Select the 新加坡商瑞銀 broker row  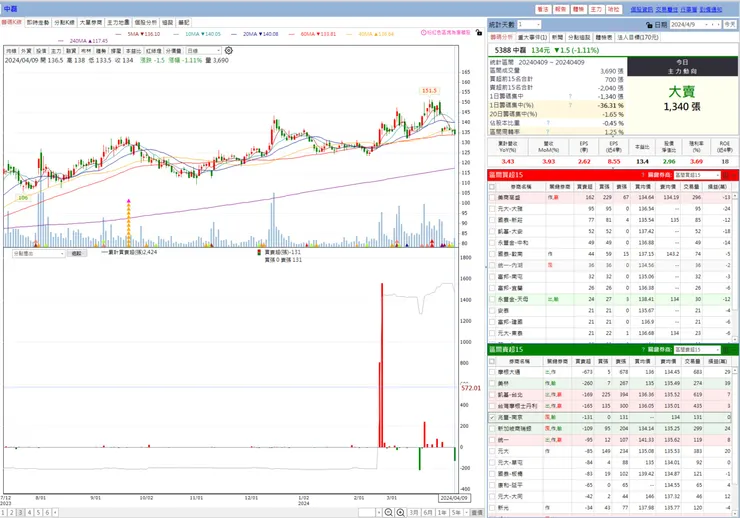pos(610,429)
